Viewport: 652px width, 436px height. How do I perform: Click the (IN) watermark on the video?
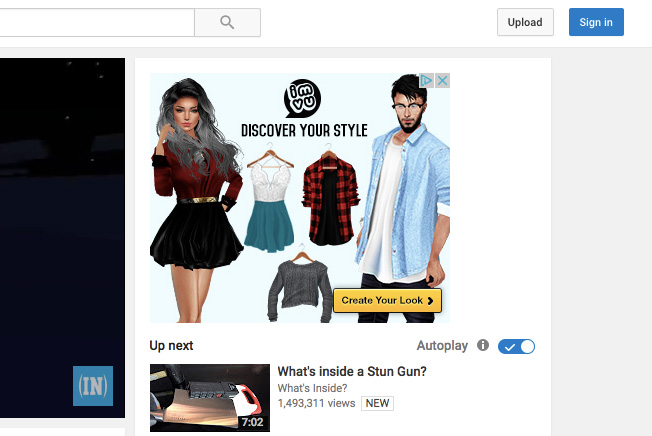coord(93,386)
